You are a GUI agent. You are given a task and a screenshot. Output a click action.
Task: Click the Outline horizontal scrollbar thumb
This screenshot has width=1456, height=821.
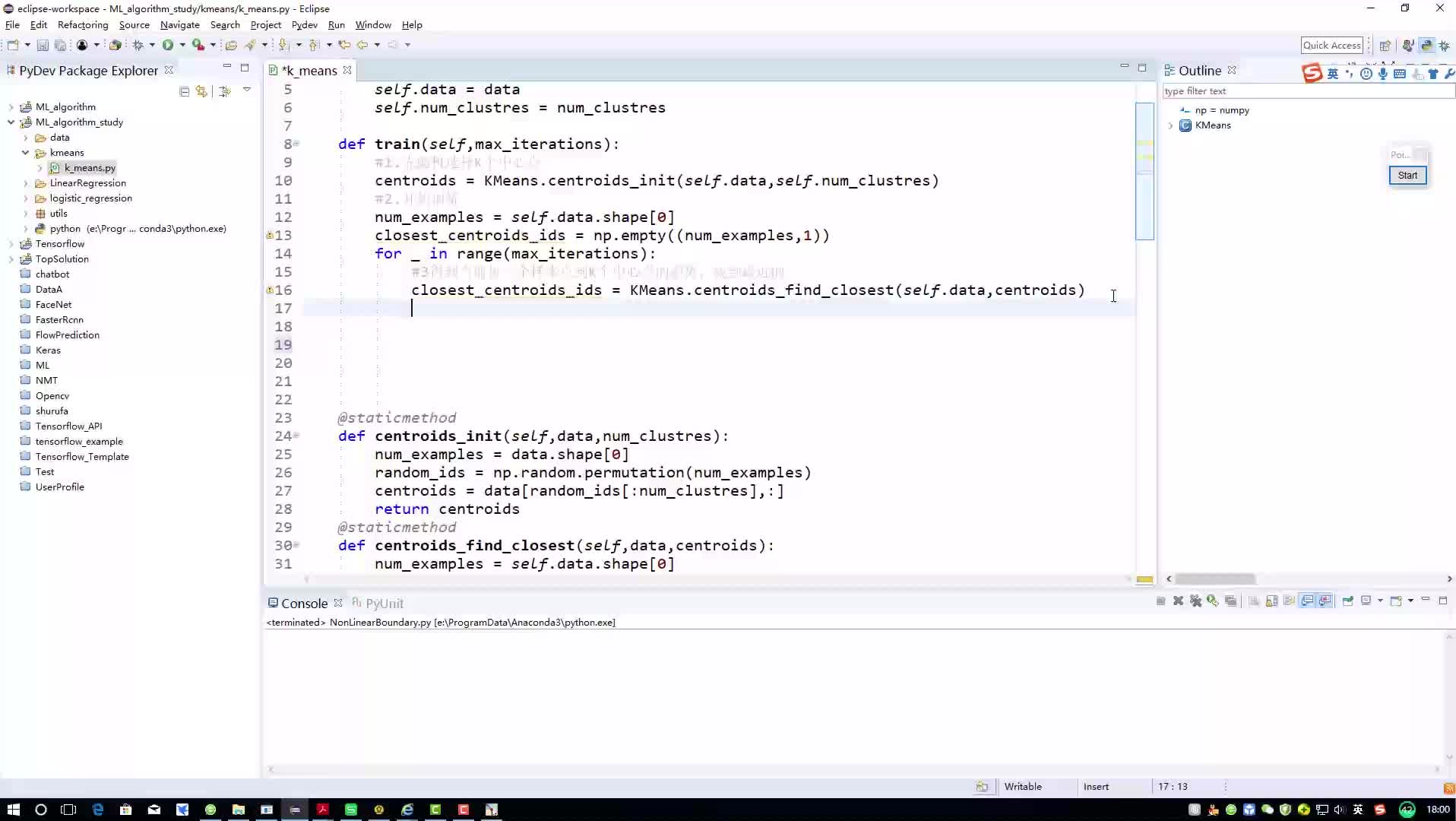[x=1215, y=579]
